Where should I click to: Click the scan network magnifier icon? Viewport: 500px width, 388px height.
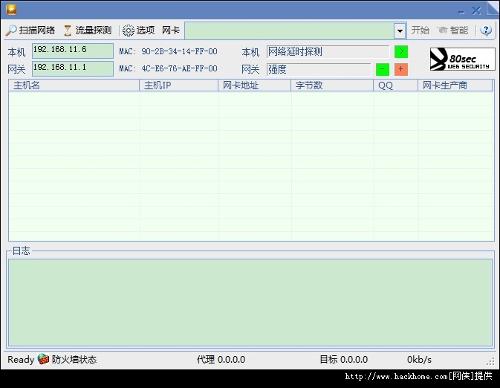click(11, 31)
